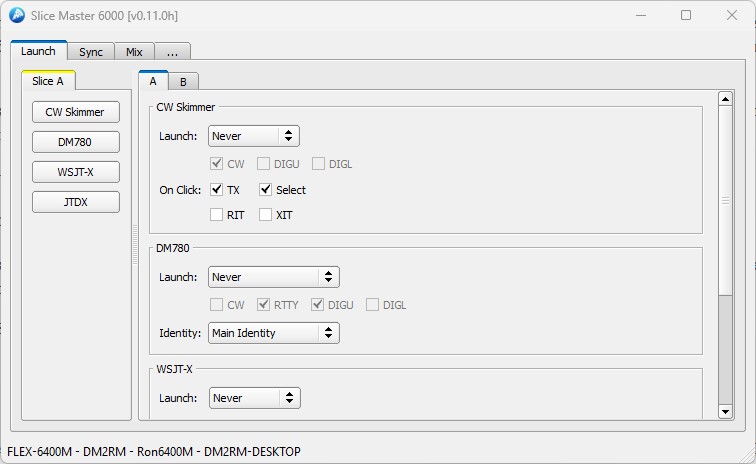This screenshot has width=756, height=464.
Task: Open the Mix tab
Action: pos(134,52)
